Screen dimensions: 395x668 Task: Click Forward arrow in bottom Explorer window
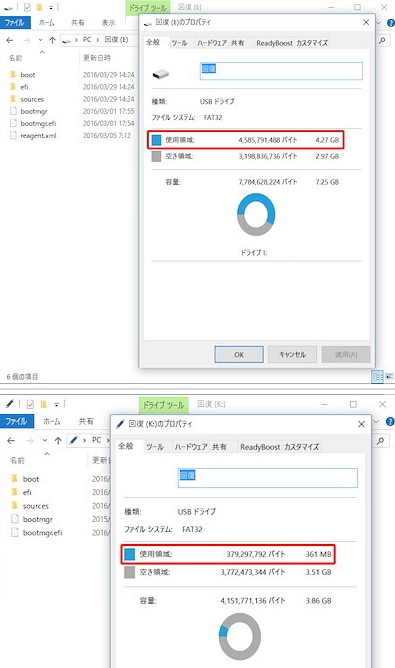29,441
